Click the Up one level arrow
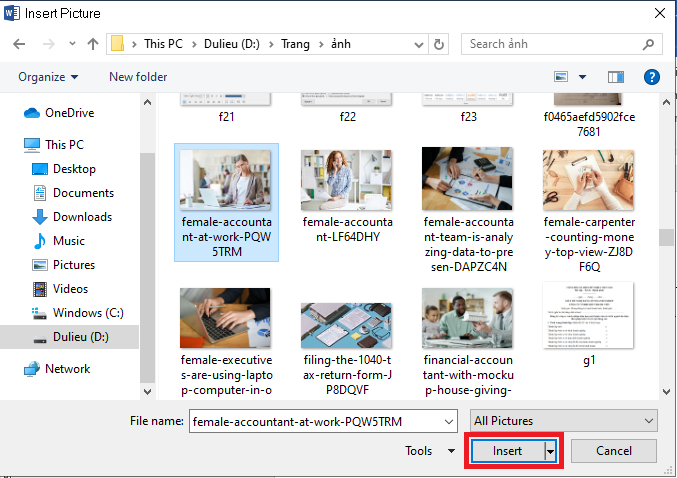 click(x=93, y=44)
